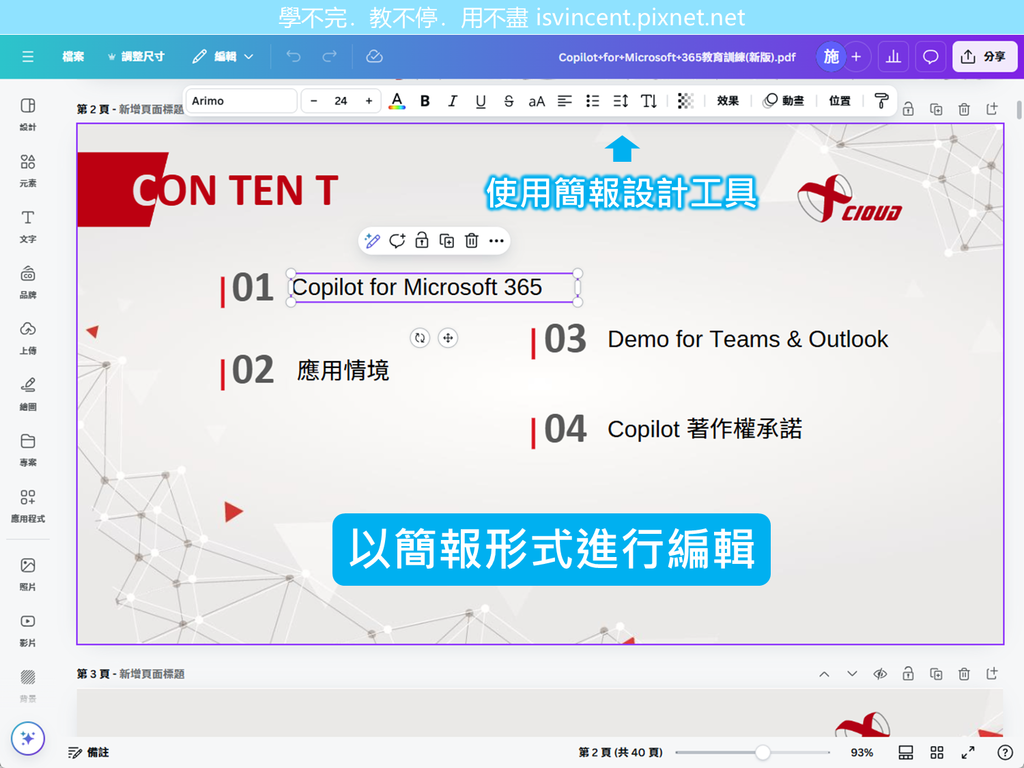
Task: Open the comments speech bubble
Action: (931, 57)
